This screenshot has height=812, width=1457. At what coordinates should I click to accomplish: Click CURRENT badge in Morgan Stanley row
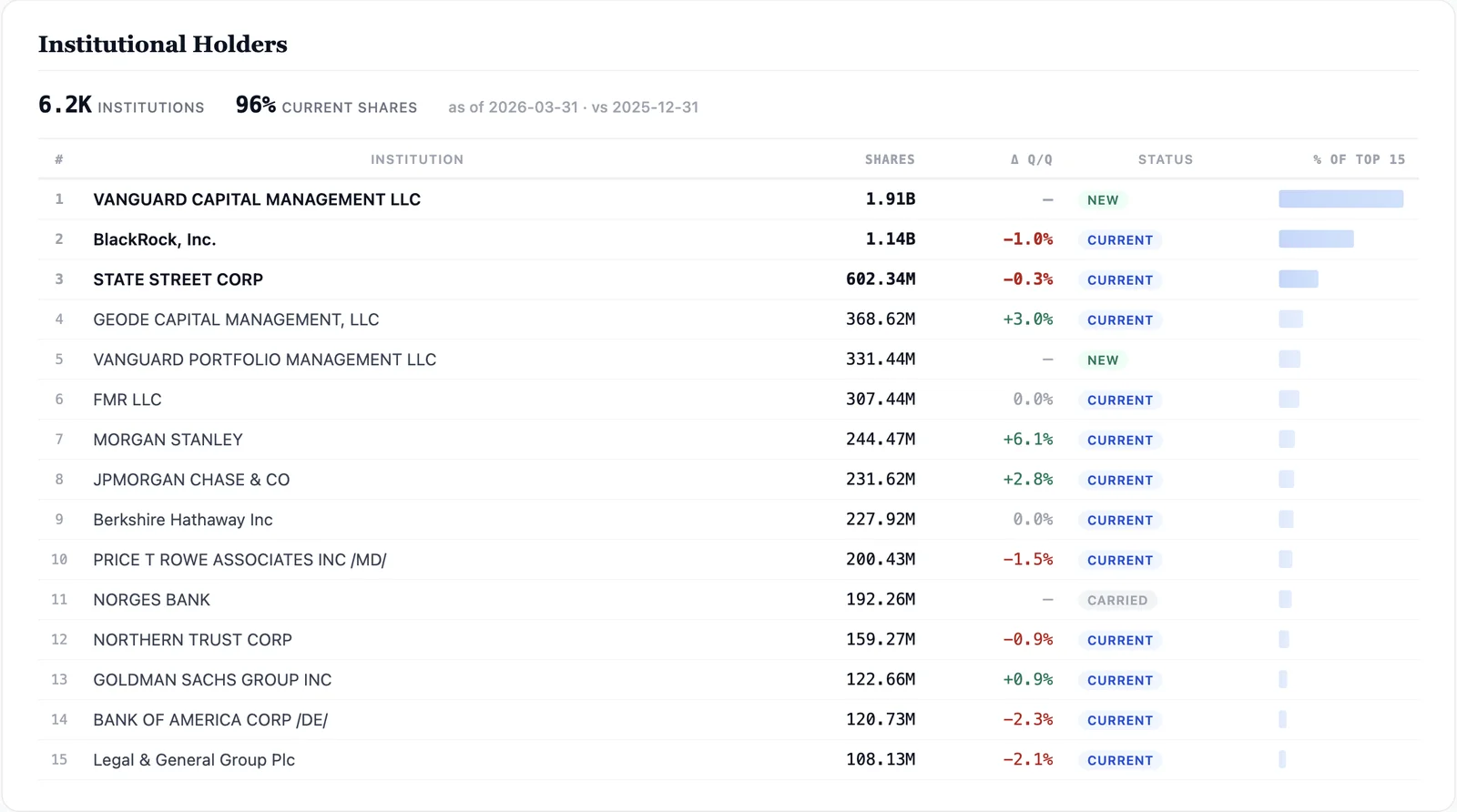click(1120, 441)
